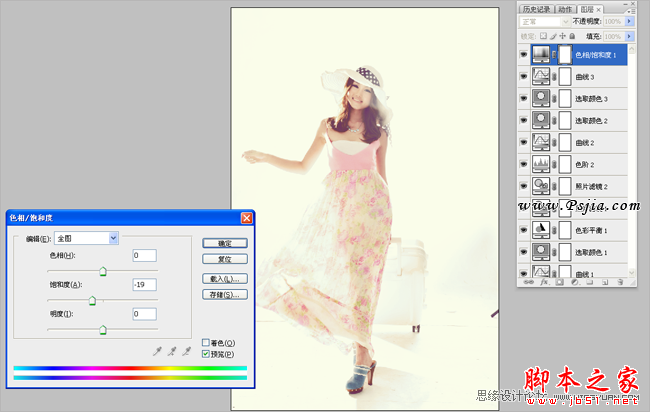Uncheck the 预览 preview checkbox

tap(206, 354)
